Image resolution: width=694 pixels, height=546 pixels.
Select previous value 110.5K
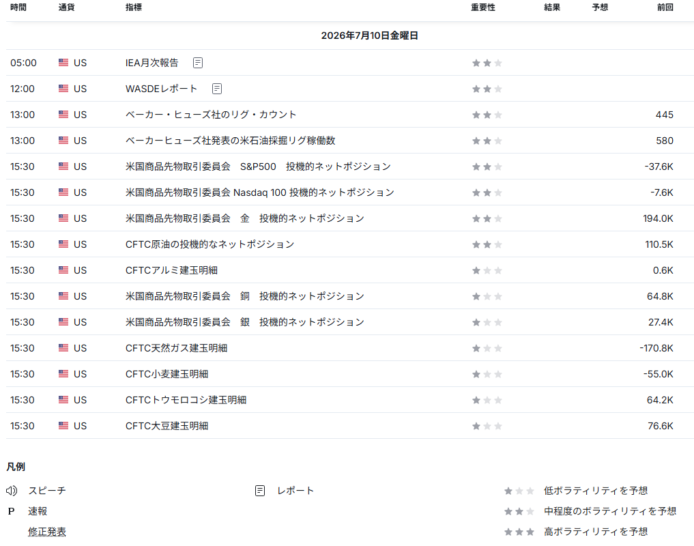coord(659,244)
